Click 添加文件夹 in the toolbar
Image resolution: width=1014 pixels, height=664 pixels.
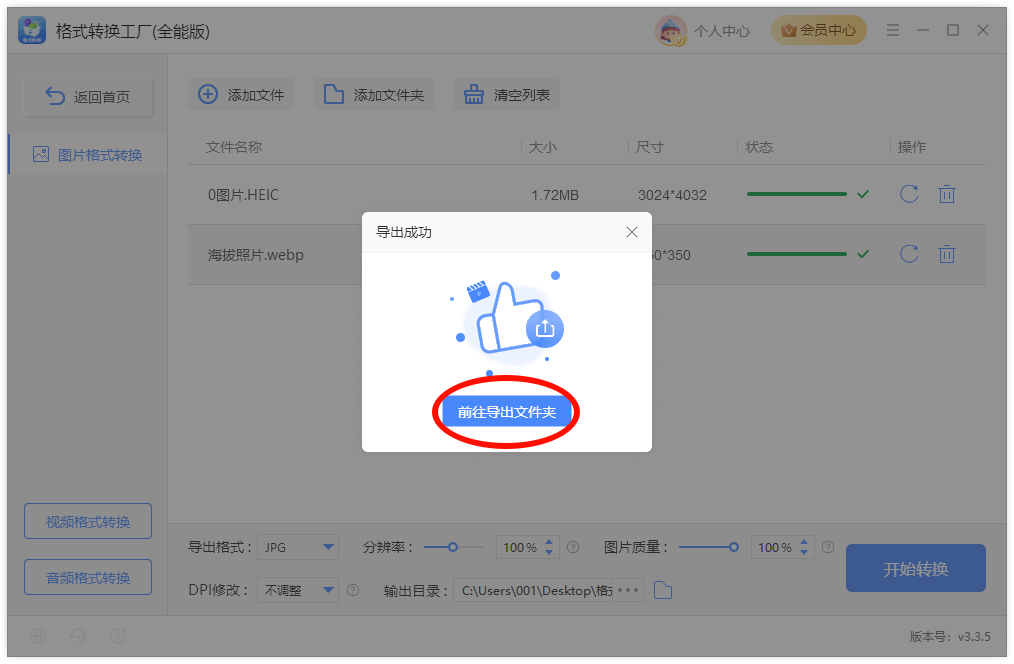point(374,94)
